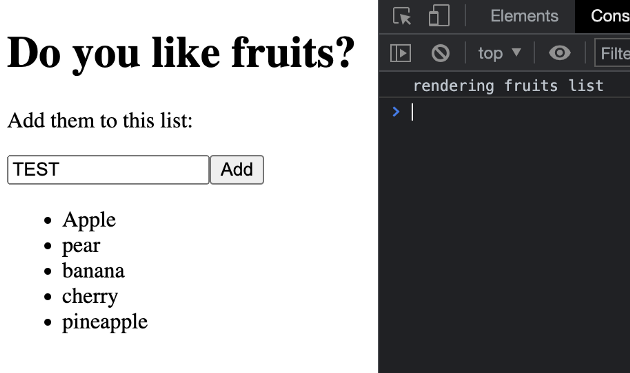Viewport: 630px width, 373px height.
Task: Click the 'Add them to this list:' text
Action: (x=100, y=120)
